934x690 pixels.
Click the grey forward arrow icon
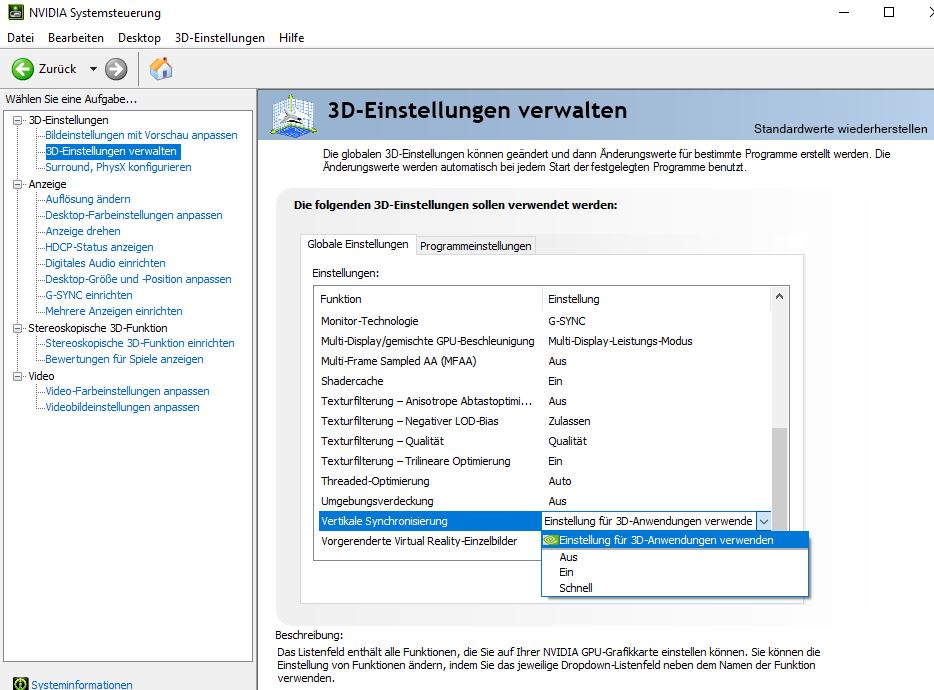(x=116, y=69)
